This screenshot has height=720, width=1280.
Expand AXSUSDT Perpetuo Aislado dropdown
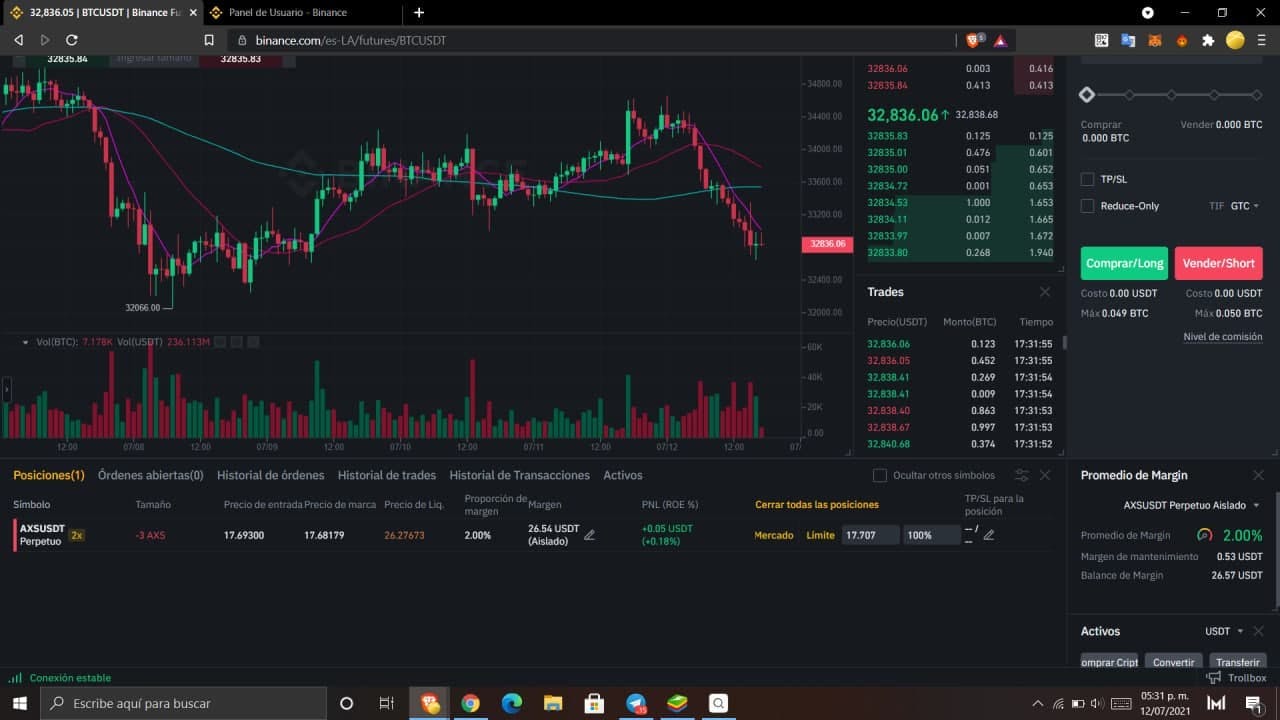(1191, 505)
